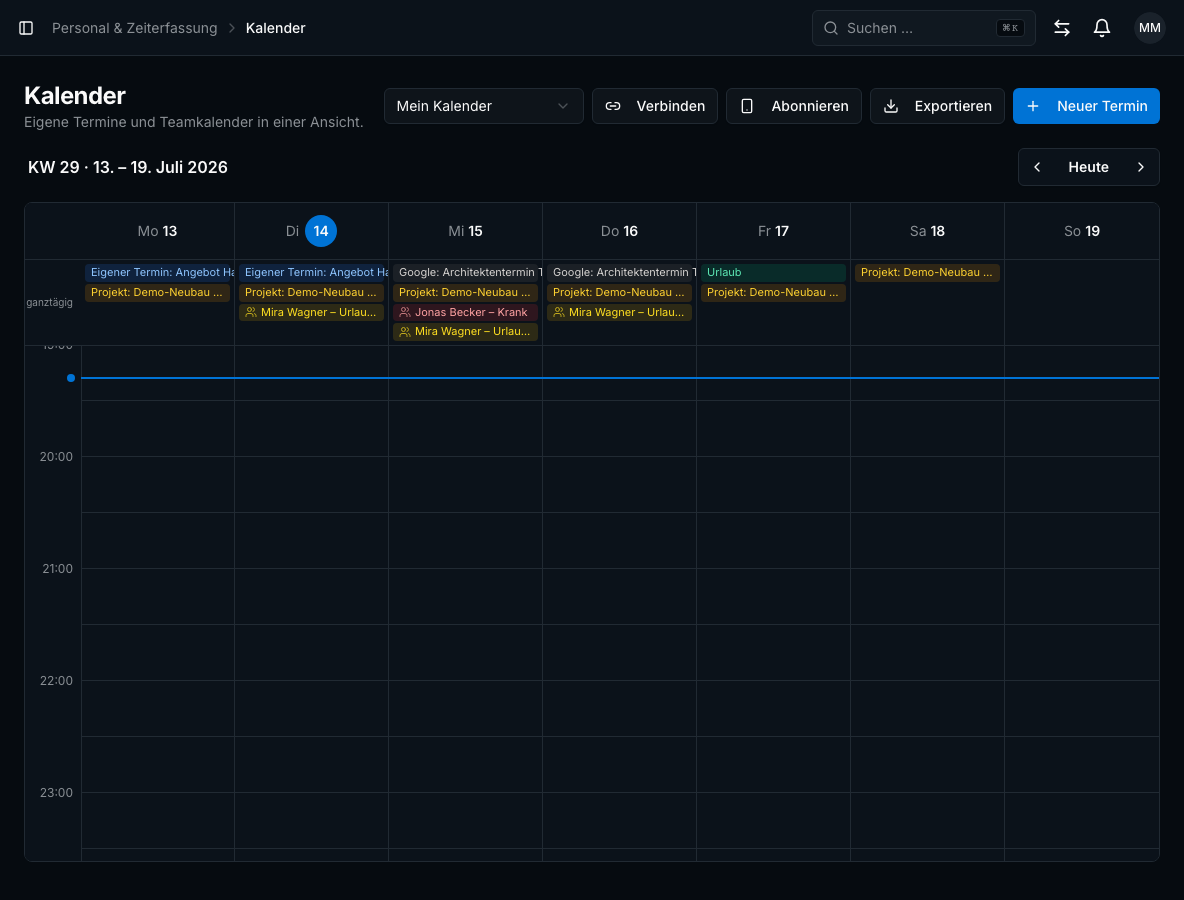This screenshot has height=900, width=1184.
Task: Open Tuesday's Projekt: Demo-Neubau event
Action: (x=311, y=292)
